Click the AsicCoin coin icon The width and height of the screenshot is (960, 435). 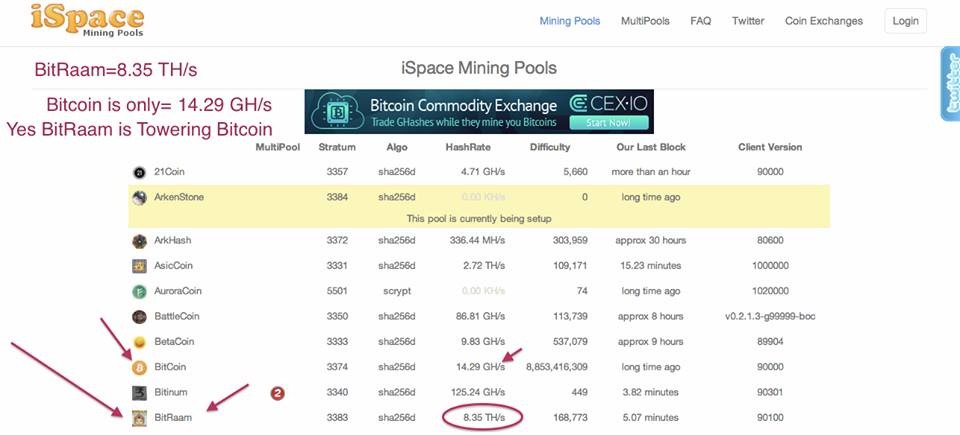pyautogui.click(x=140, y=267)
